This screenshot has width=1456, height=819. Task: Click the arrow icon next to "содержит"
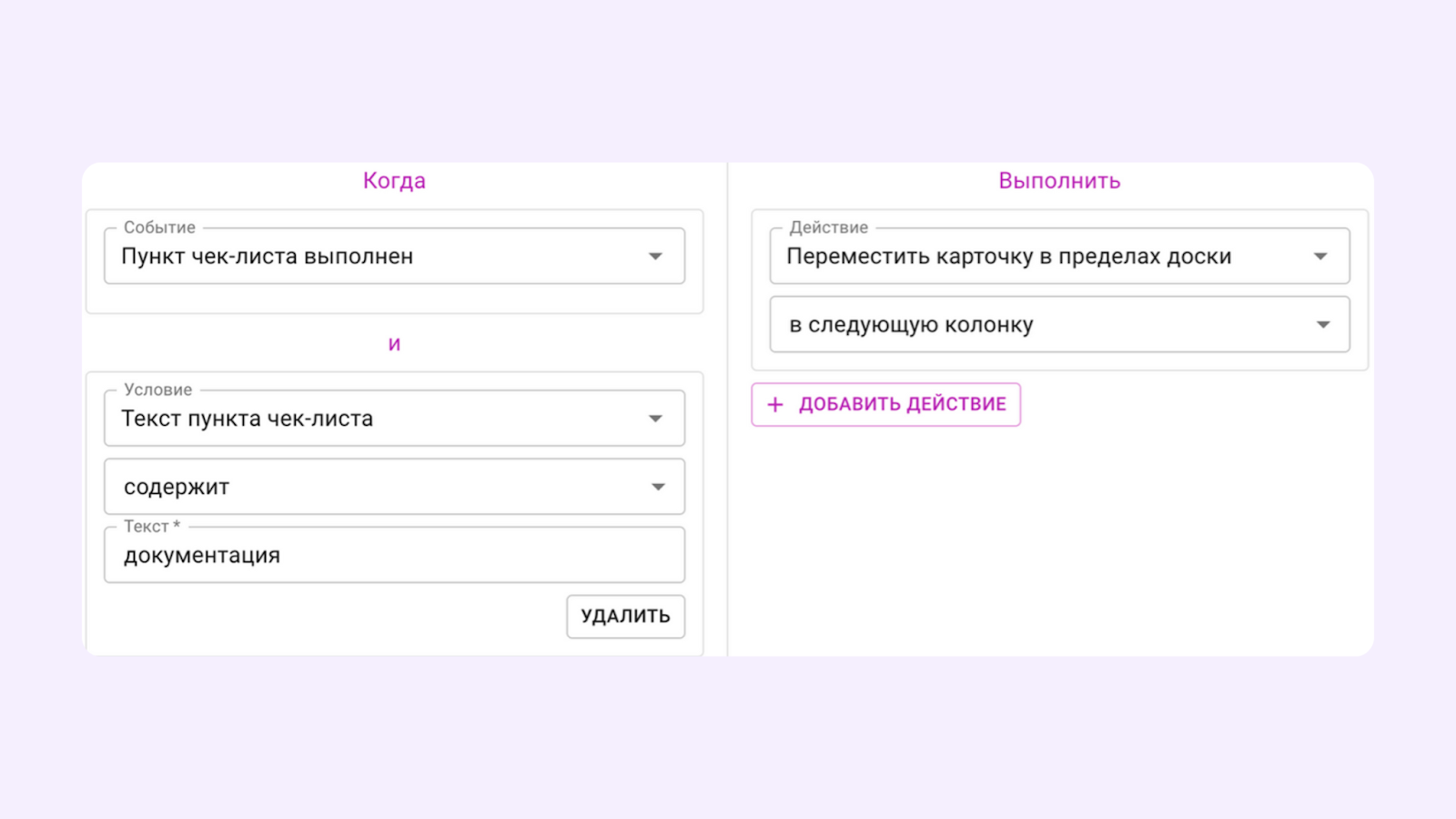pos(656,486)
